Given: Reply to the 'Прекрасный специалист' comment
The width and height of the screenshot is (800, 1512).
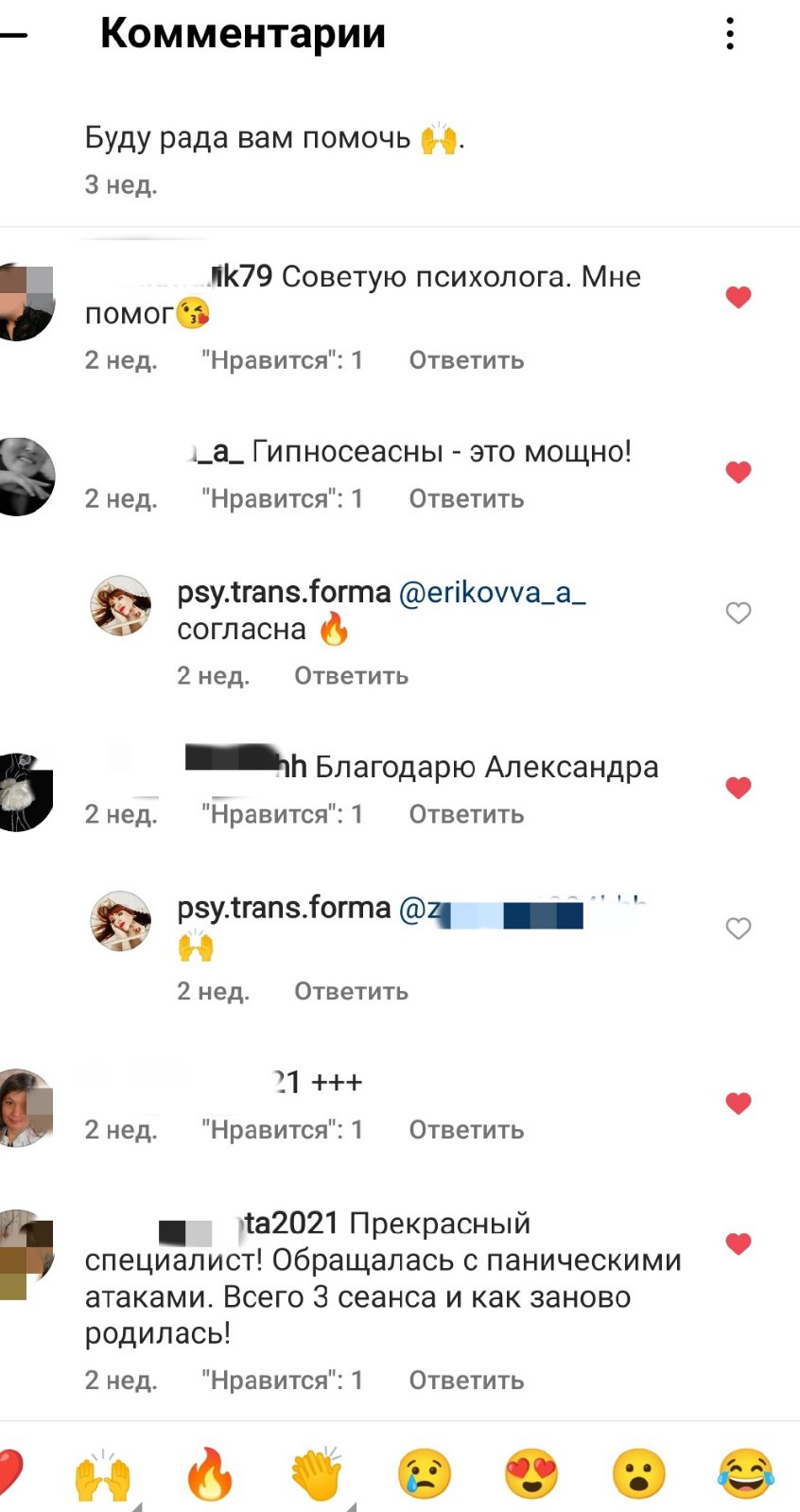Looking at the screenshot, I should tap(466, 1380).
